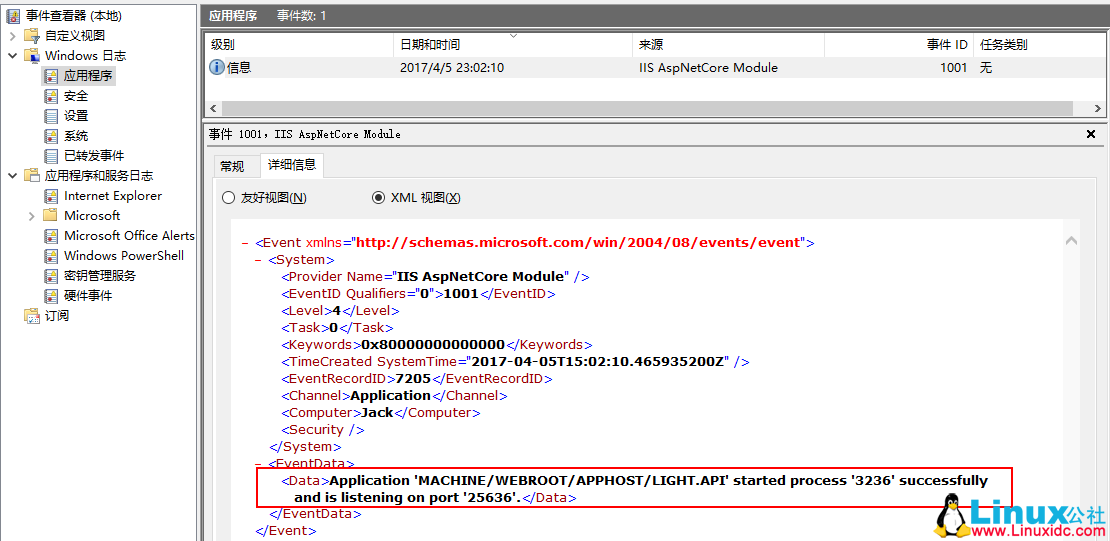Click the IIS AspNetCore Module source cell
Image resolution: width=1110 pixels, height=541 pixels.
708,68
